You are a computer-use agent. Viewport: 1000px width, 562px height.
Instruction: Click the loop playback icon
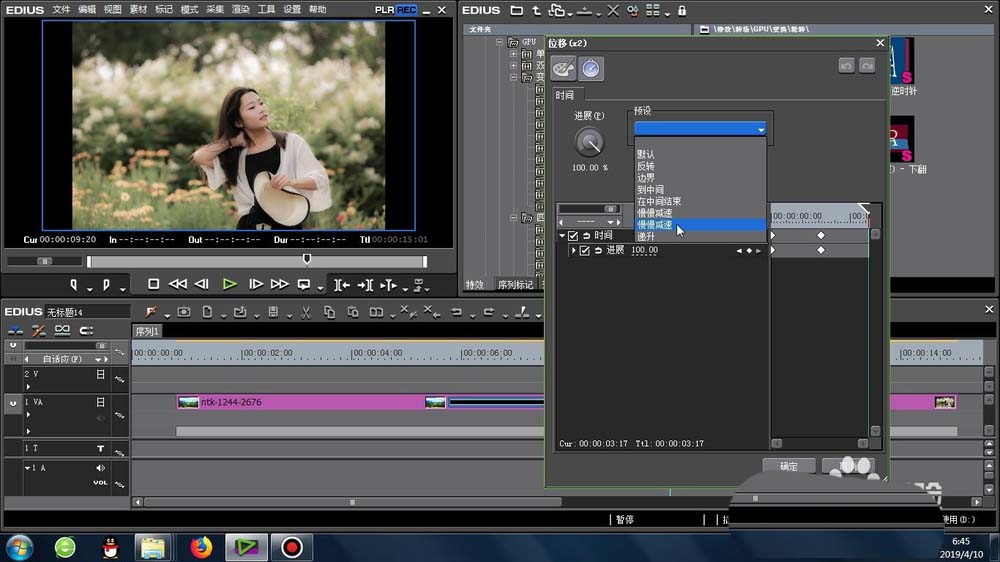[x=304, y=285]
